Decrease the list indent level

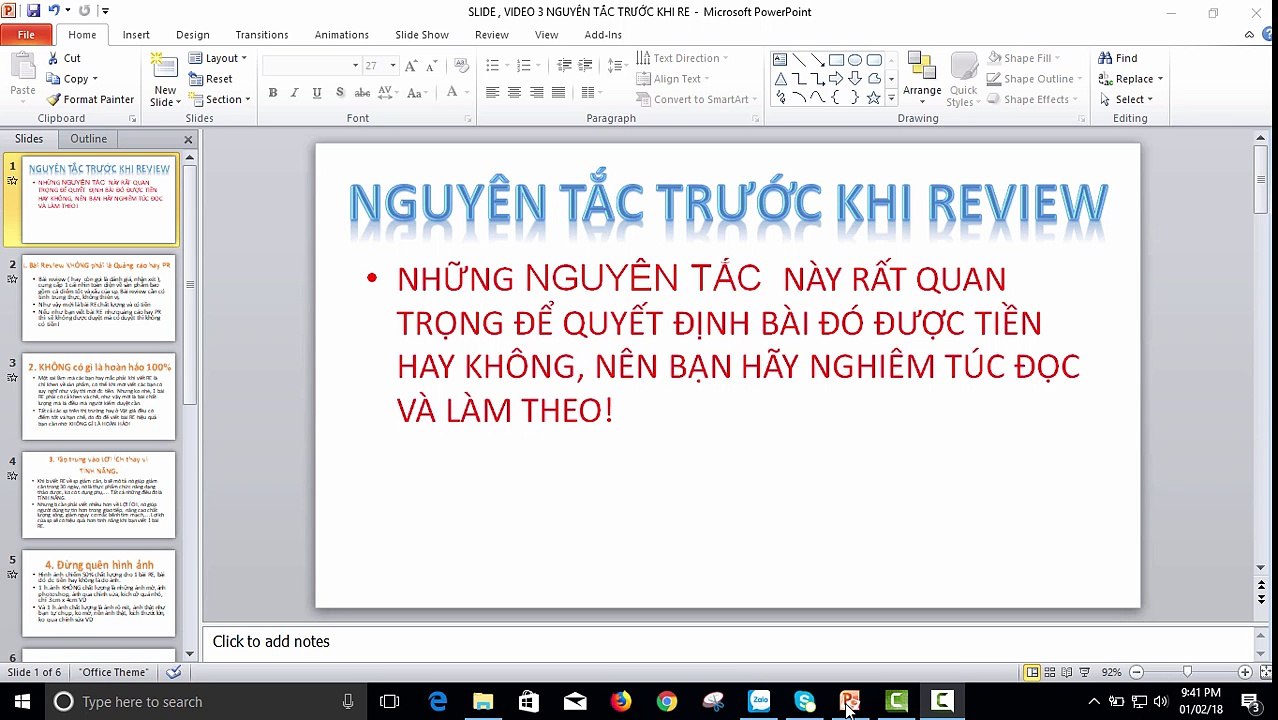tap(564, 65)
